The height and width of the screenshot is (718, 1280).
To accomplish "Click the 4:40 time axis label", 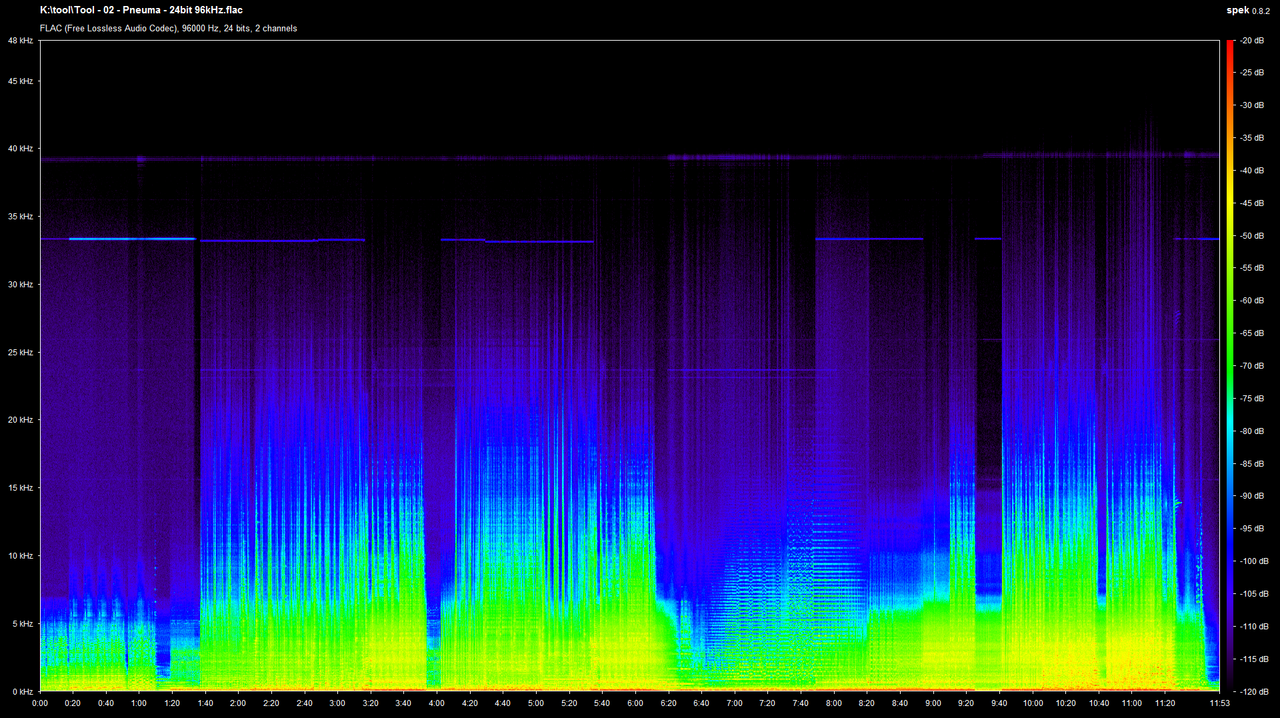I will coord(503,703).
